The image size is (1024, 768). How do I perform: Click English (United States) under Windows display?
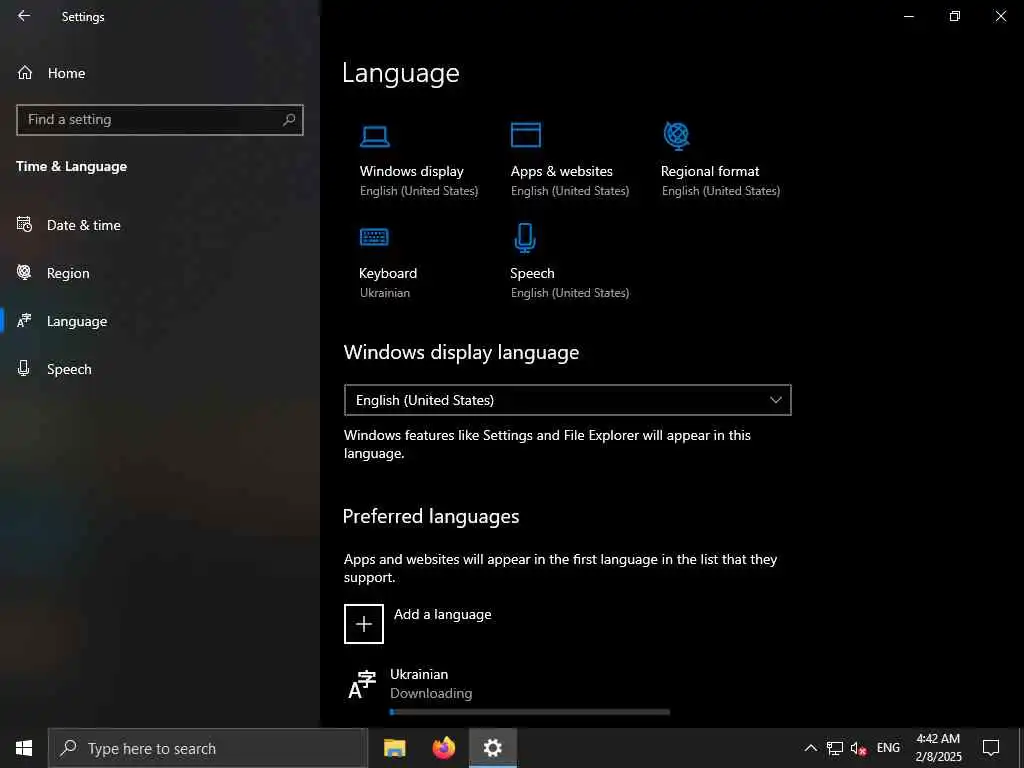[419, 191]
